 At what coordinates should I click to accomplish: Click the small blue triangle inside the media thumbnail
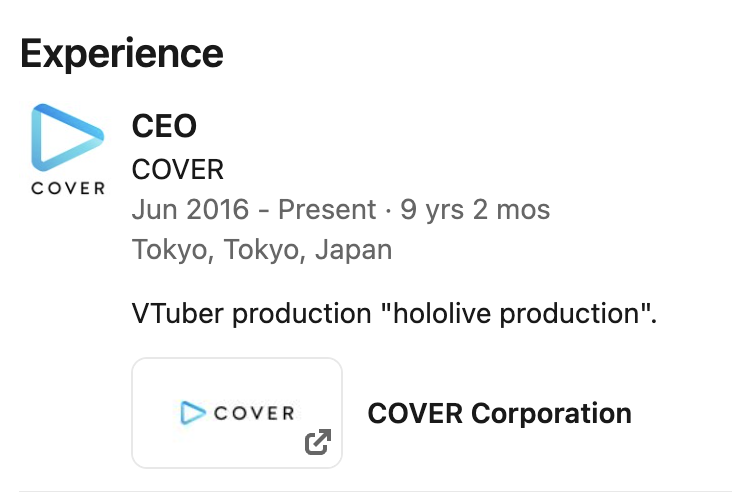click(x=193, y=413)
